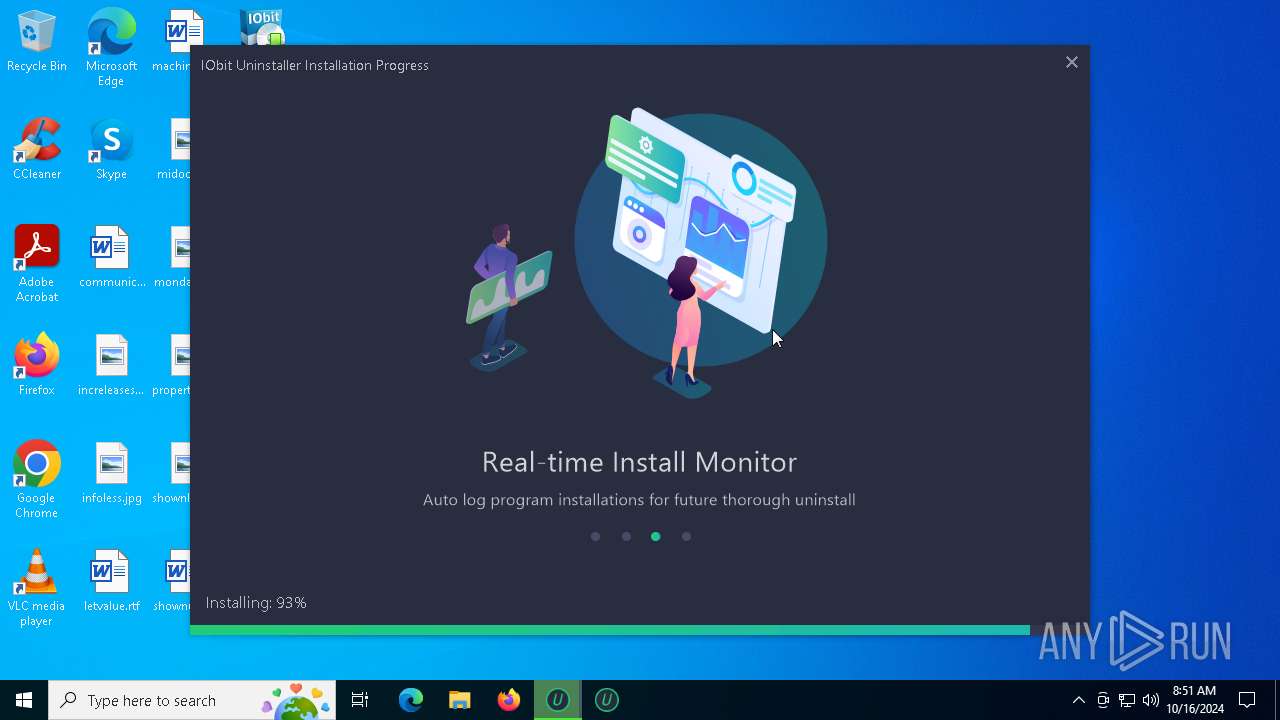Open Microsoft Edge desktop shortcut
Image resolution: width=1280 pixels, height=720 pixels.
click(111, 47)
